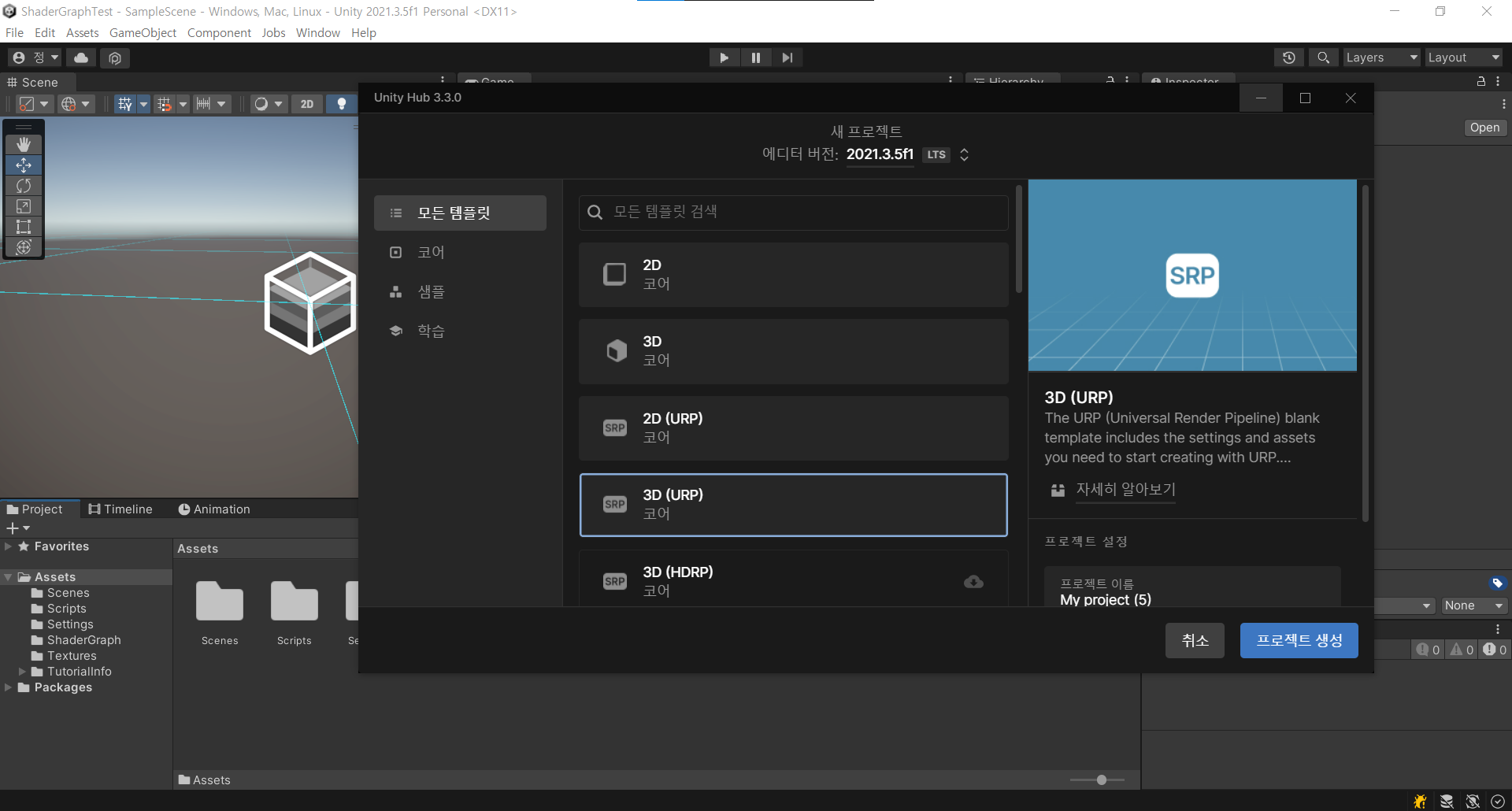The image size is (1512, 811).
Task: Select 코어 category in Unity Hub
Action: tap(460, 253)
